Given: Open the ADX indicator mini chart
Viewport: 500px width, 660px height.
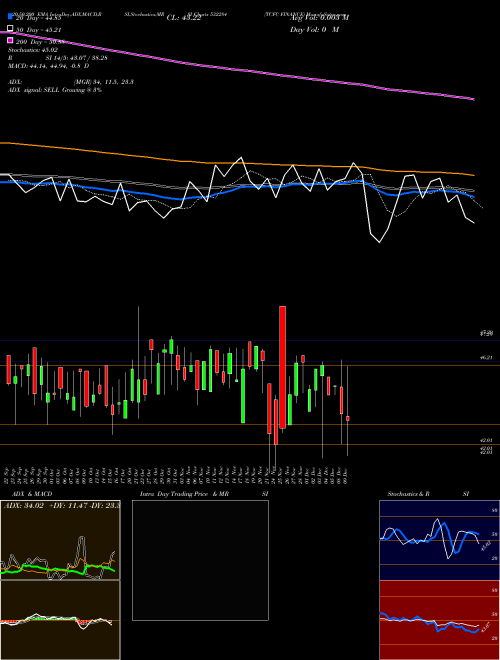Looking at the screenshot, I should (60, 540).
